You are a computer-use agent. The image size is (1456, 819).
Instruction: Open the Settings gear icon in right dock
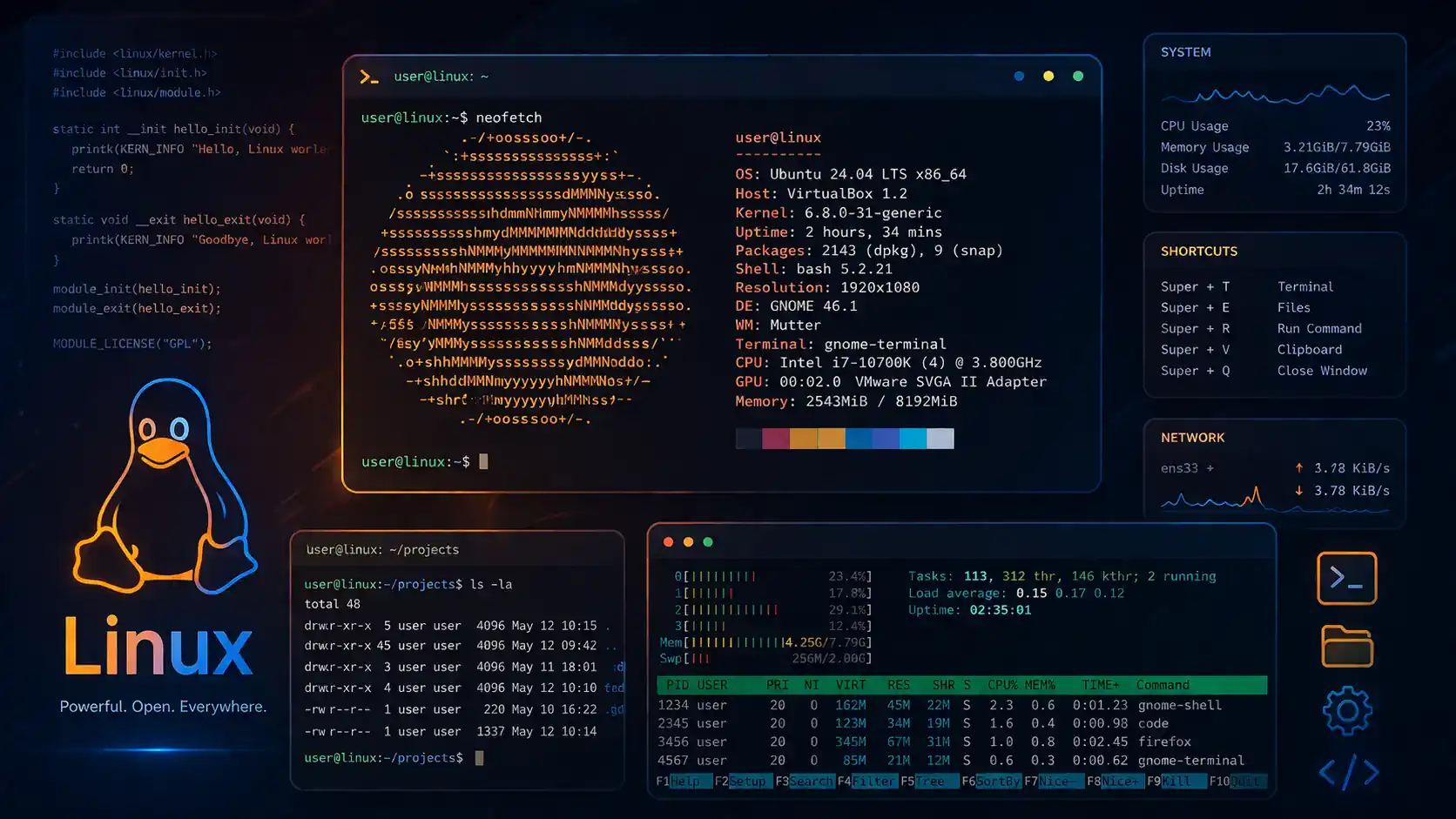(1347, 711)
